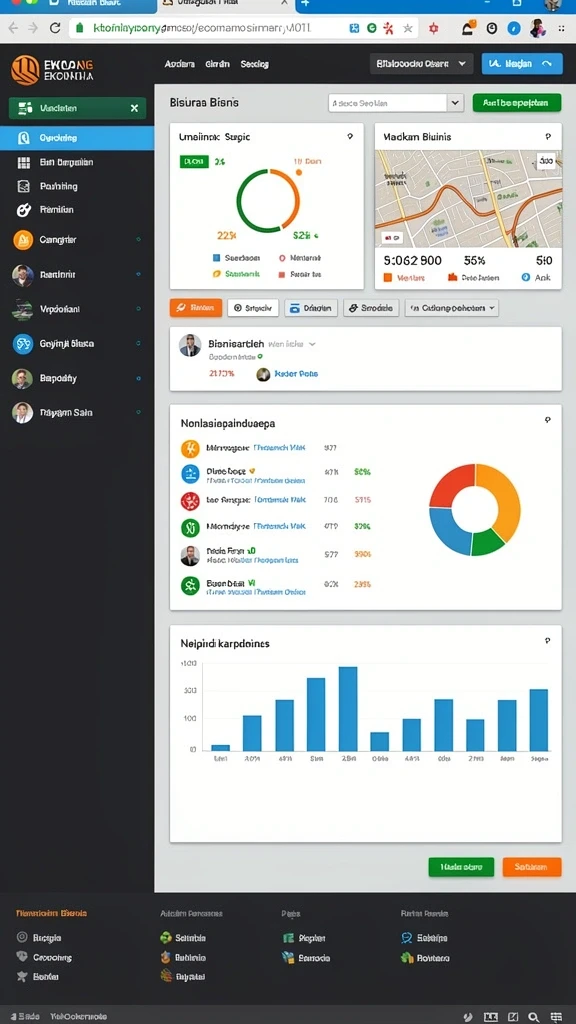Open the blue round Goyinji Biusta icon
576x1024 pixels.
click(23, 344)
